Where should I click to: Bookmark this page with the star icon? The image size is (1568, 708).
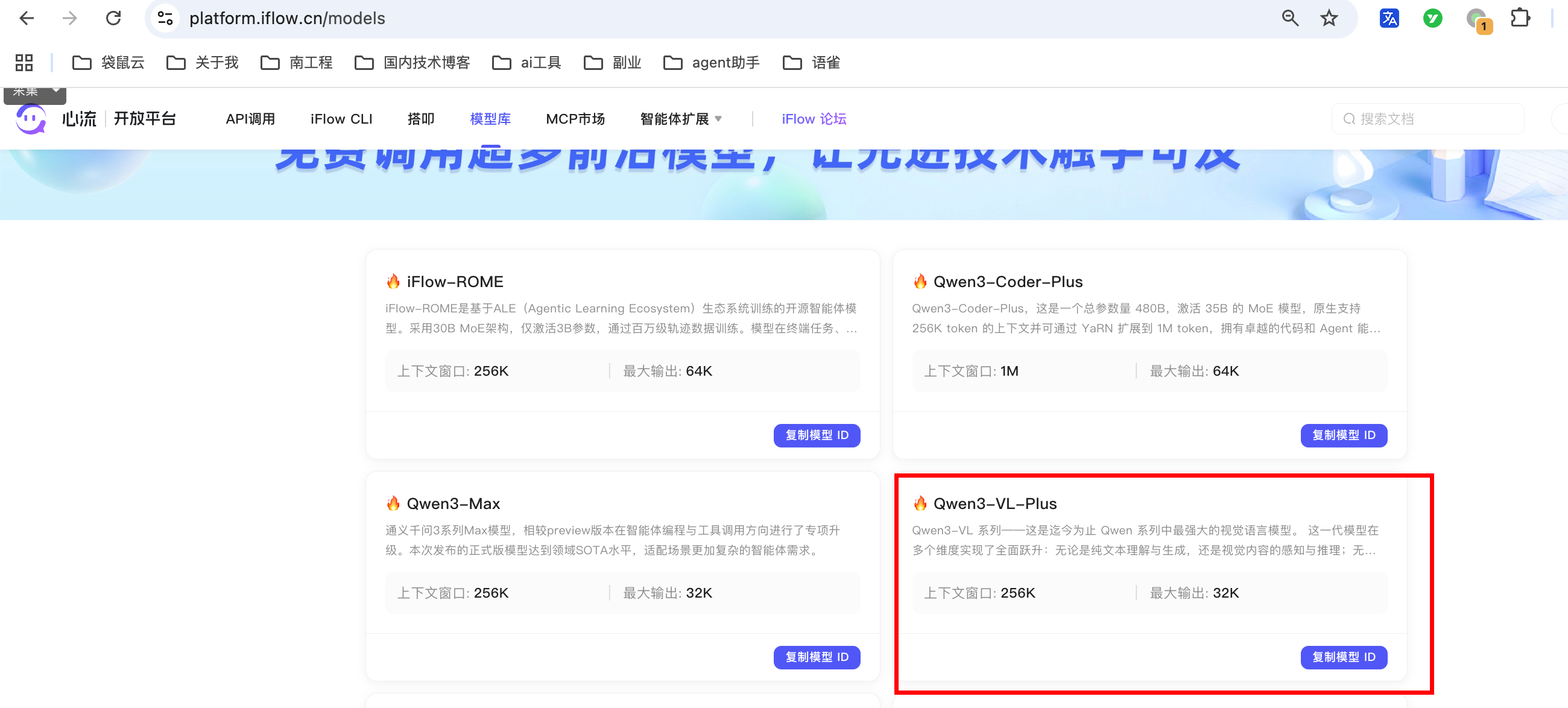[1329, 18]
